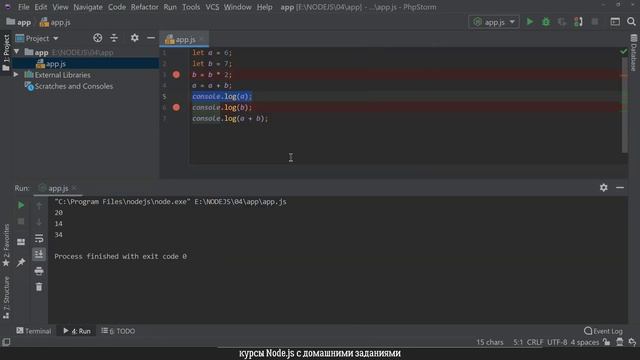The image size is (640, 360).
Task: Hide the Project panel with the minus icon
Action: tap(151, 38)
